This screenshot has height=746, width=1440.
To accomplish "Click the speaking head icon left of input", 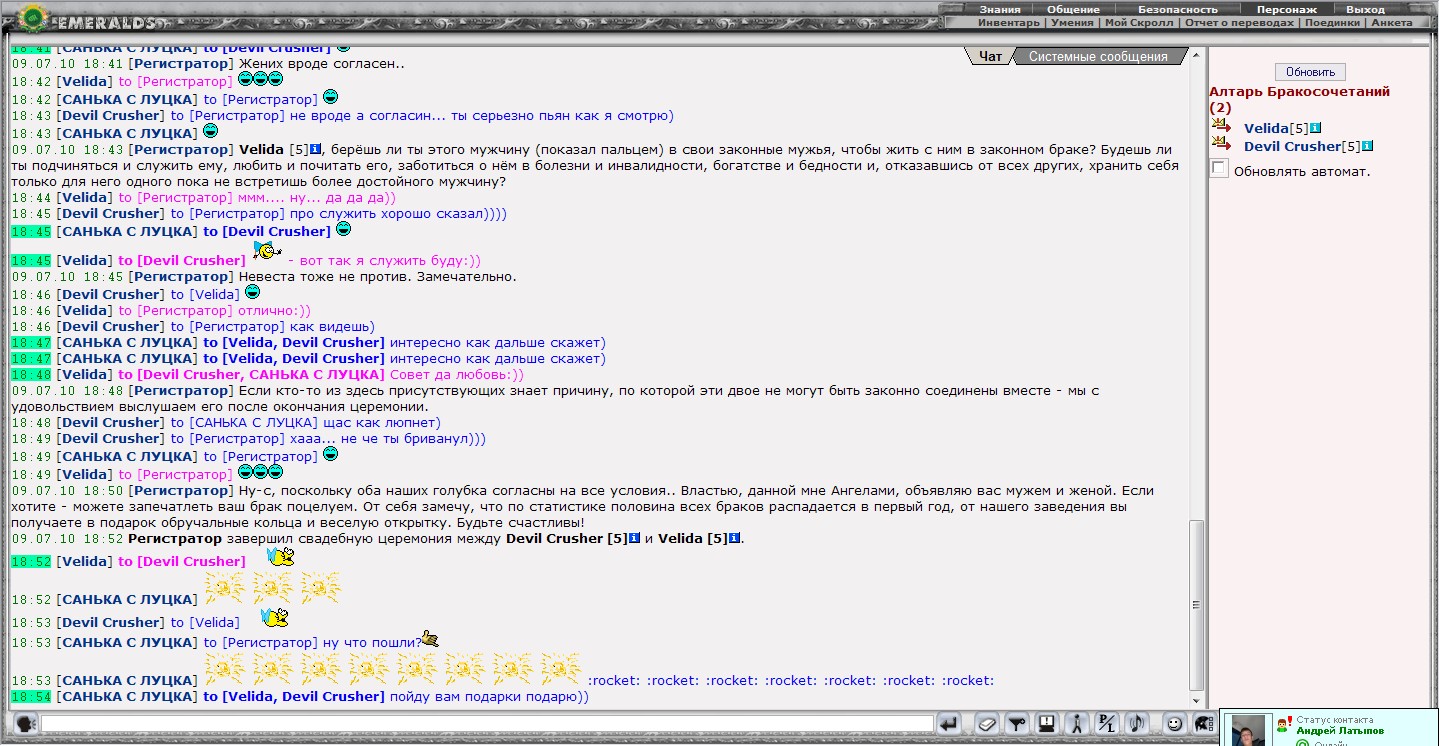I will pyautogui.click(x=25, y=723).
